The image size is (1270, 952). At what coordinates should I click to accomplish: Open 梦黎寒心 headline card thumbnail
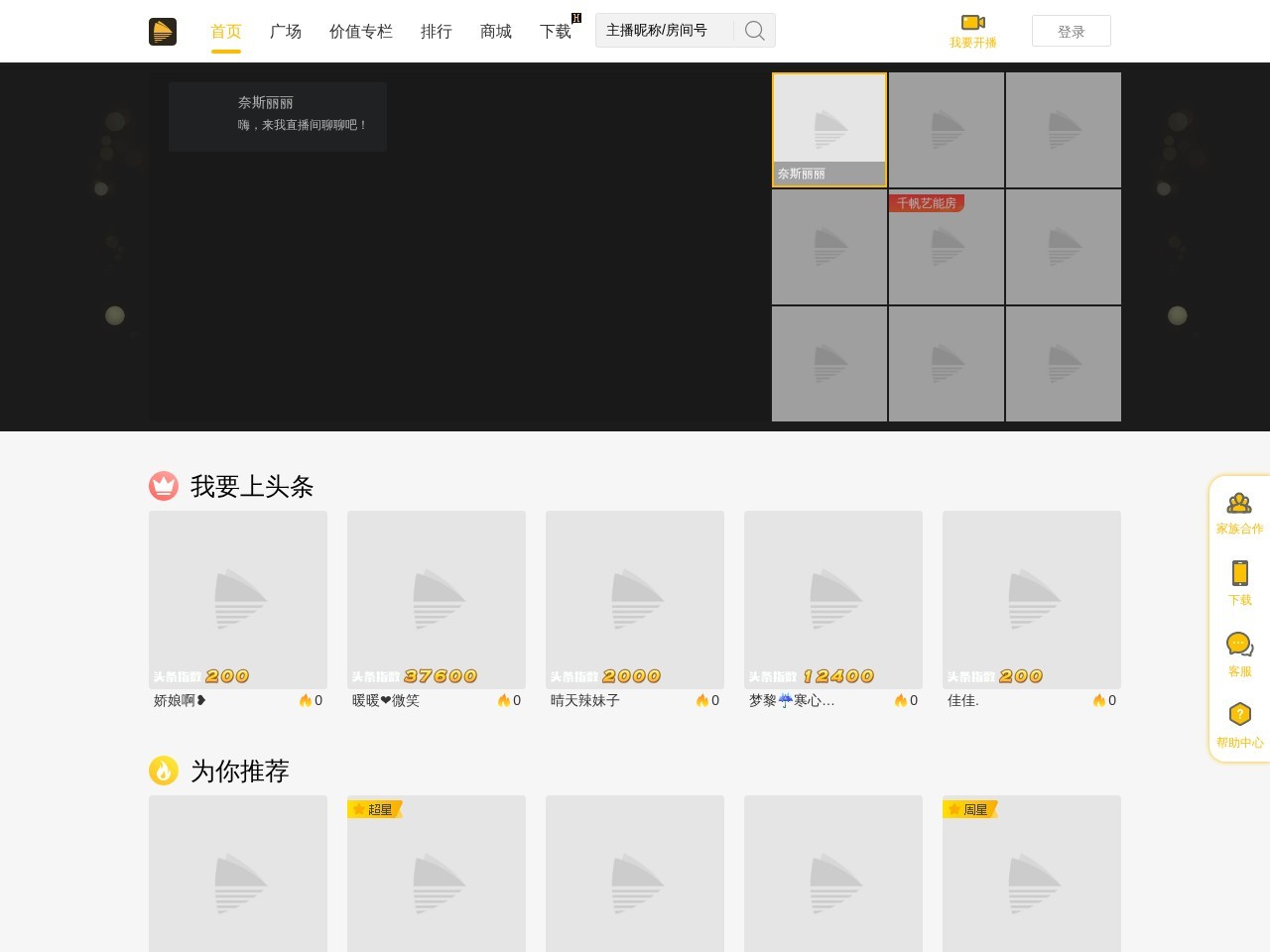833,600
